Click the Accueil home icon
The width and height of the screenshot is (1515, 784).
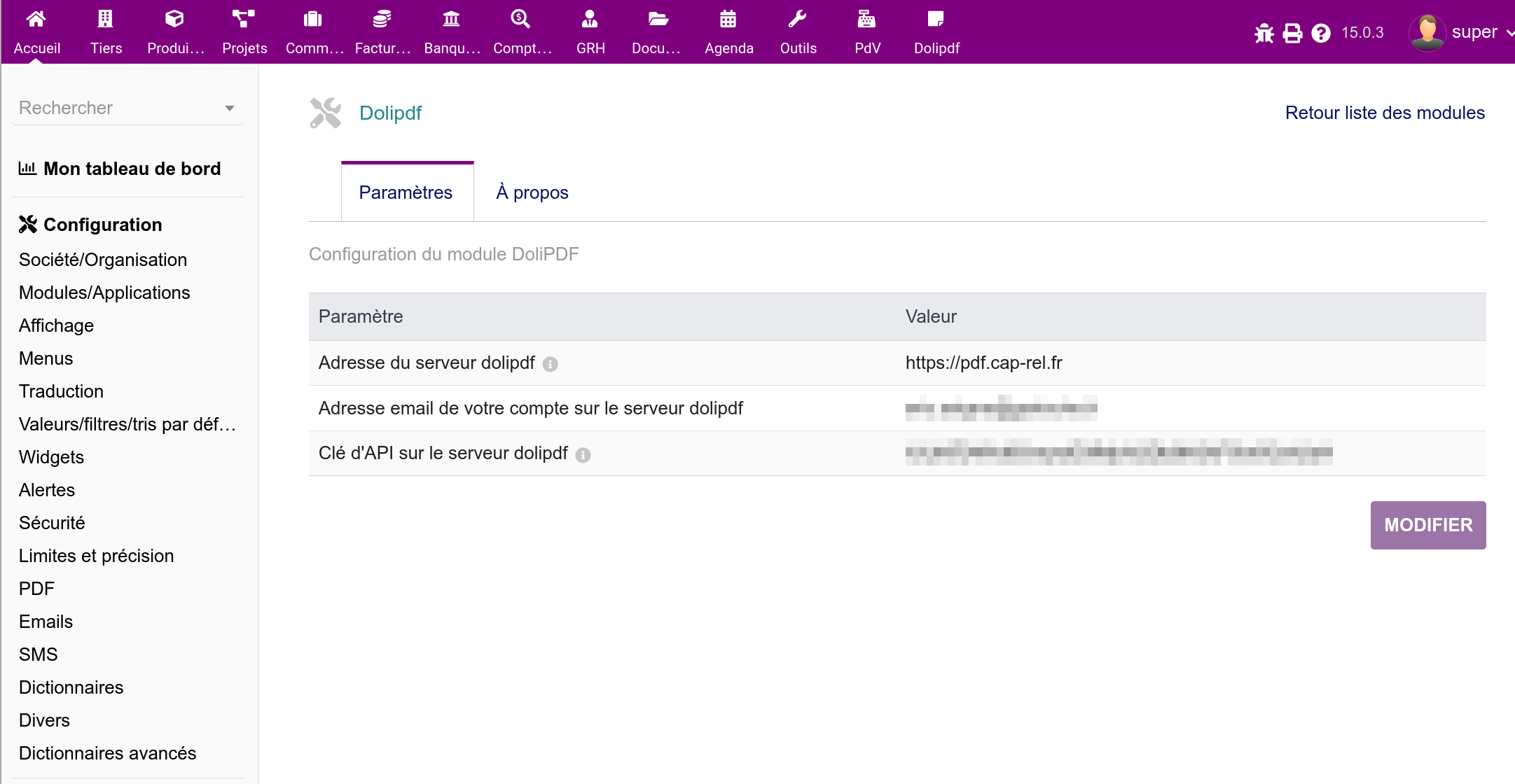click(36, 19)
